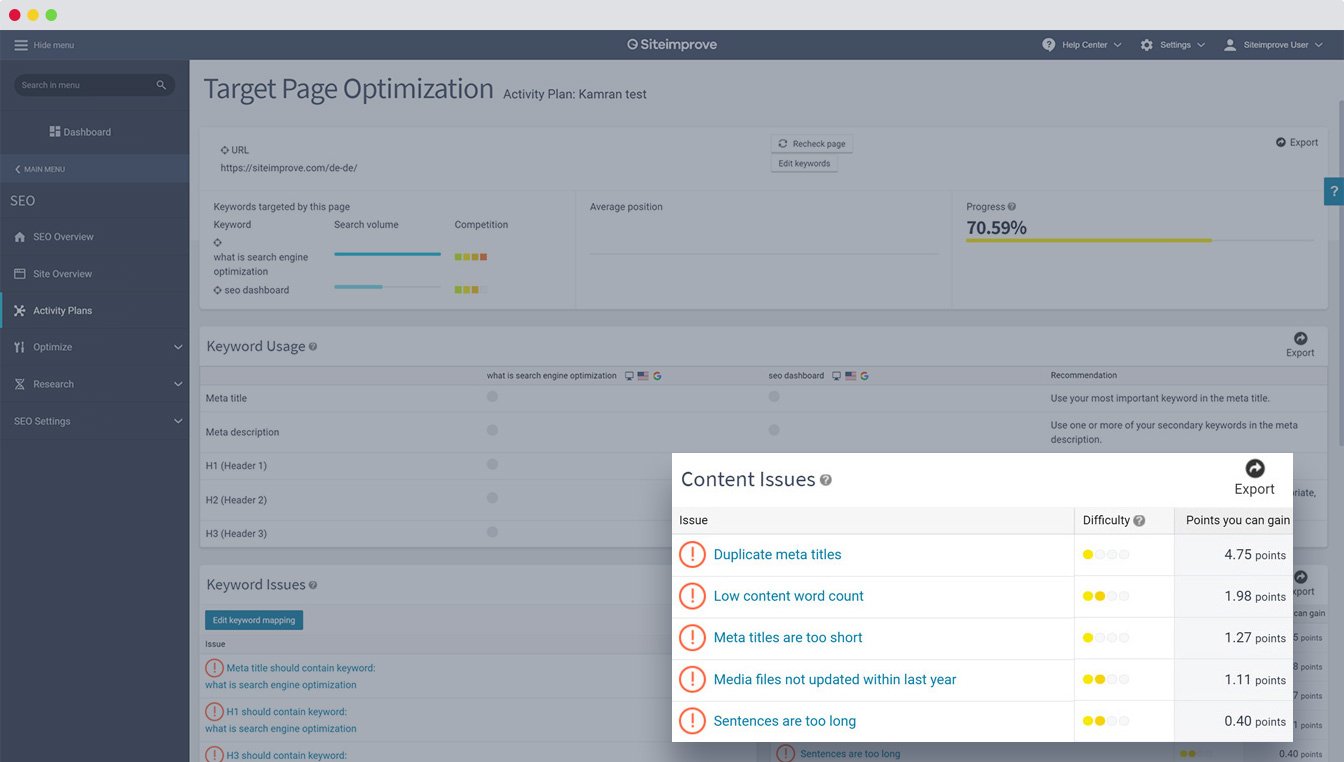Open H1 should contain keyword issue
The image size is (1344, 762).
pyautogui.click(x=281, y=720)
